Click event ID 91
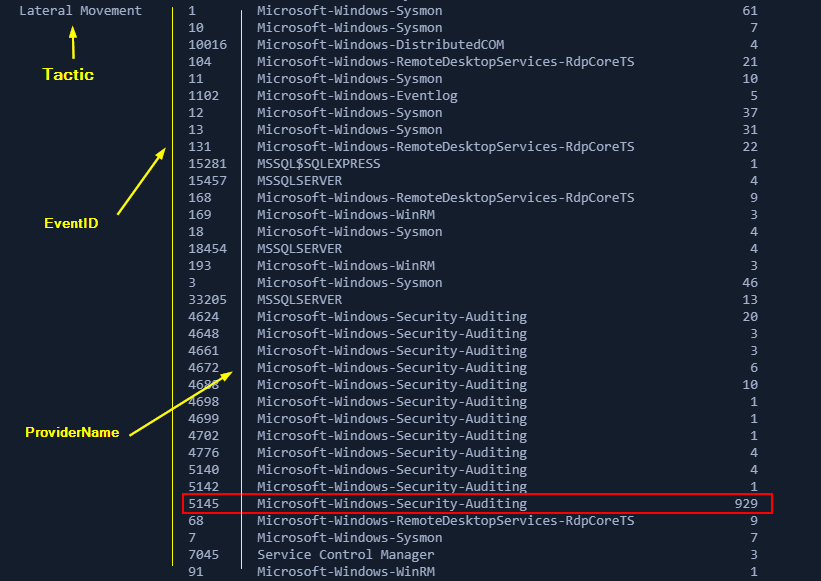The width and height of the screenshot is (821, 581). coord(196,572)
